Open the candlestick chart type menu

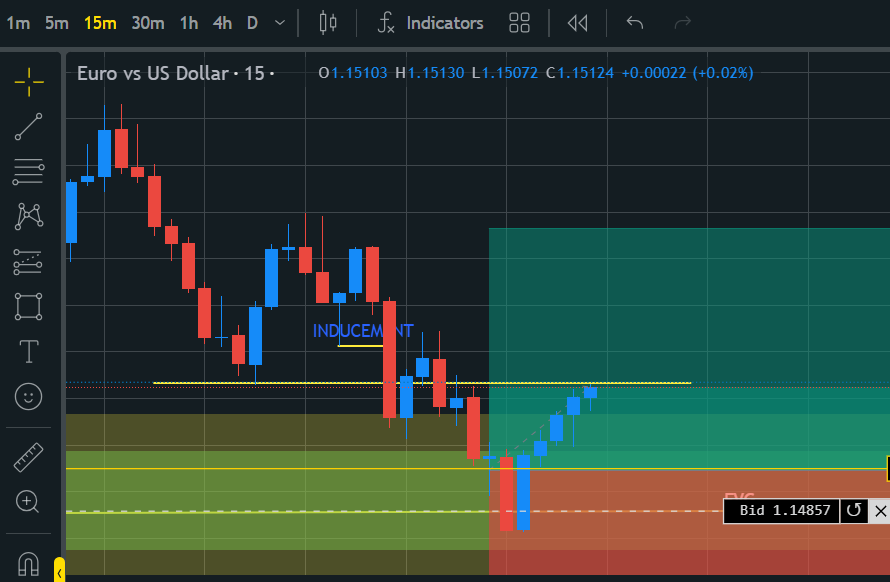328,23
